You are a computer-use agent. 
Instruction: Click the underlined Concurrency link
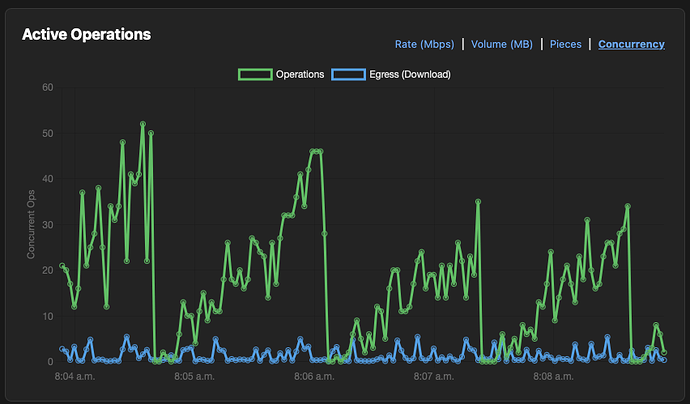[631, 44]
